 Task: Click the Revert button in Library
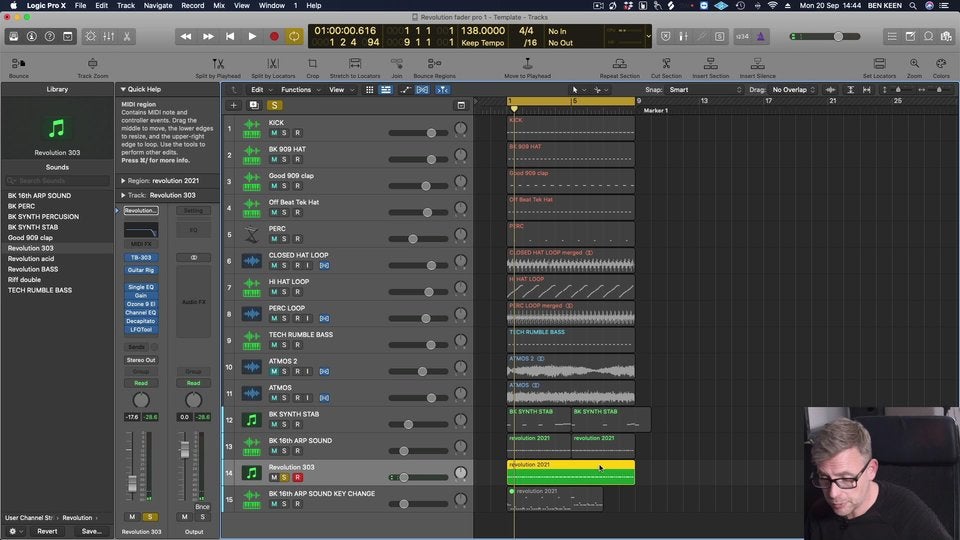(47, 531)
